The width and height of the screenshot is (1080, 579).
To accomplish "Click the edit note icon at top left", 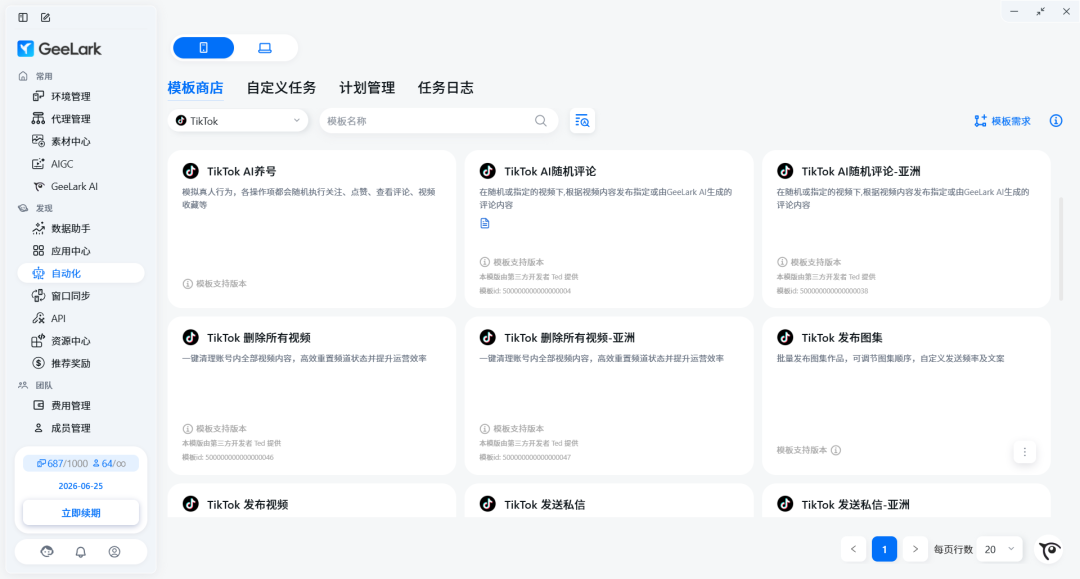I will click(x=45, y=17).
